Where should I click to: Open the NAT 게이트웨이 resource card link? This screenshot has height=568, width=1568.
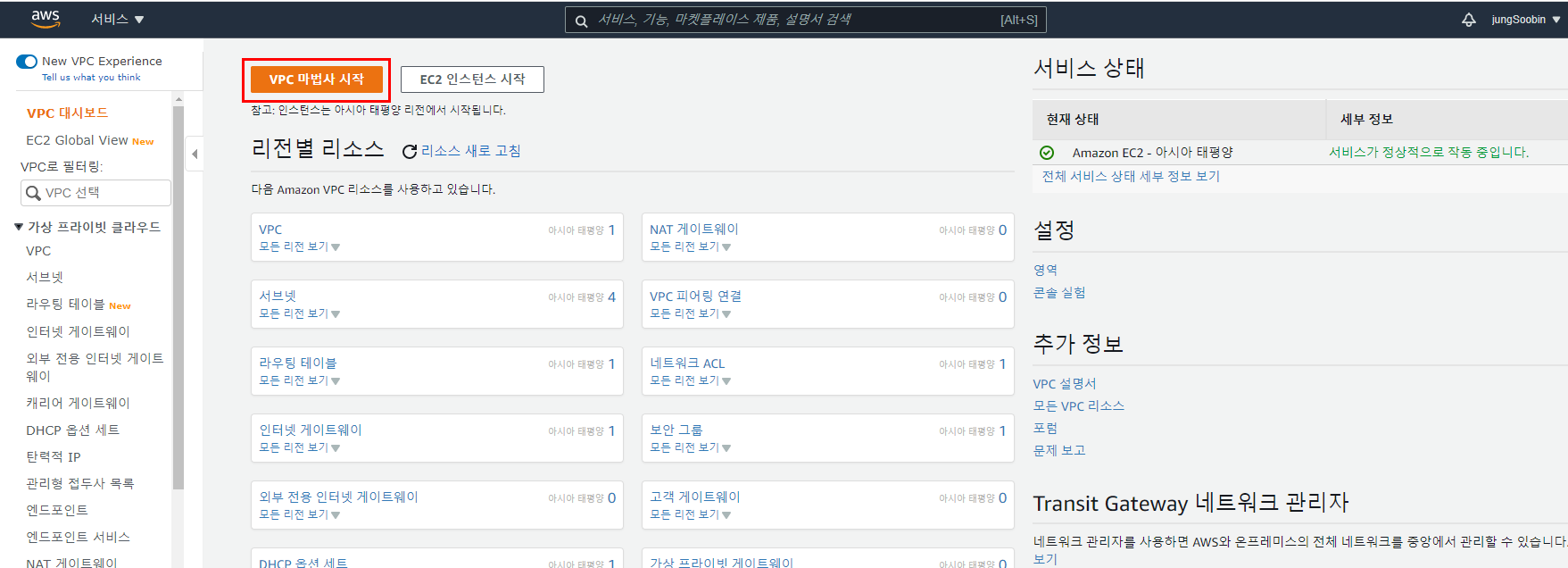click(x=694, y=230)
